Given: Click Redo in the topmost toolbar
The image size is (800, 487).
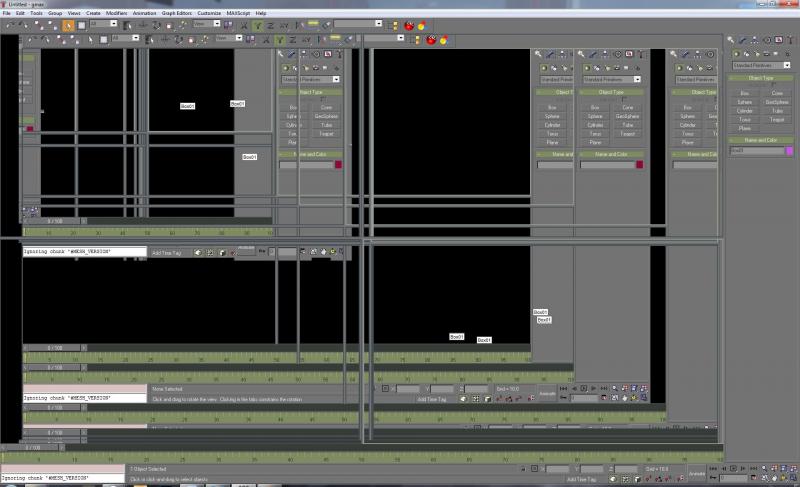Looking at the screenshot, I should [23, 25].
